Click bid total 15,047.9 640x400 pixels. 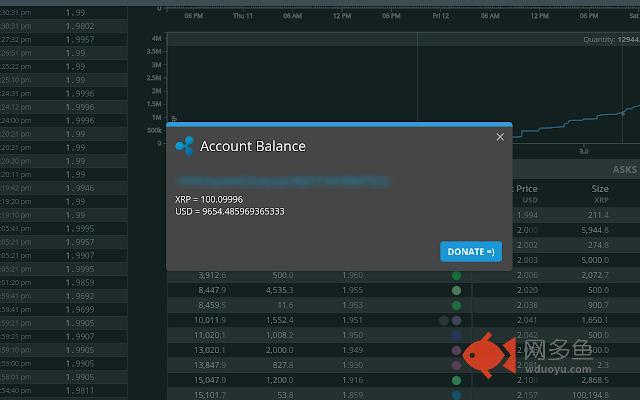(x=210, y=380)
